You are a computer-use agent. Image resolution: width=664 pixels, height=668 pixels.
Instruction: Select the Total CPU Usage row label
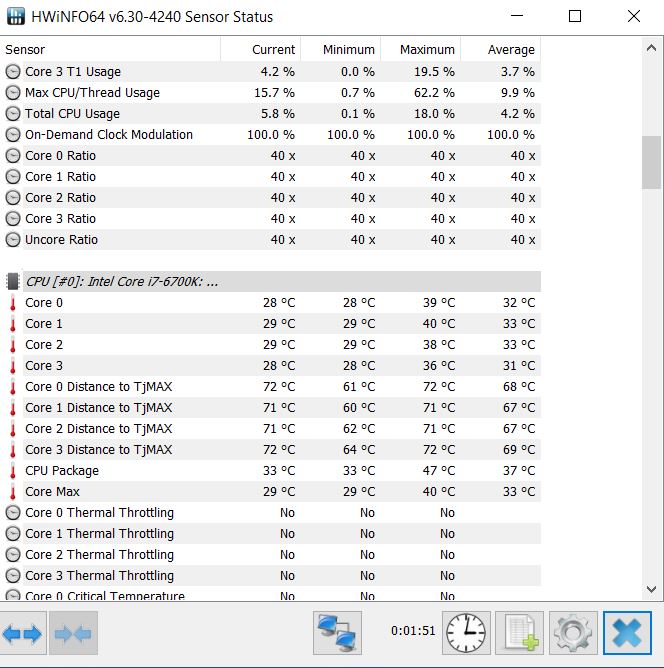point(72,114)
